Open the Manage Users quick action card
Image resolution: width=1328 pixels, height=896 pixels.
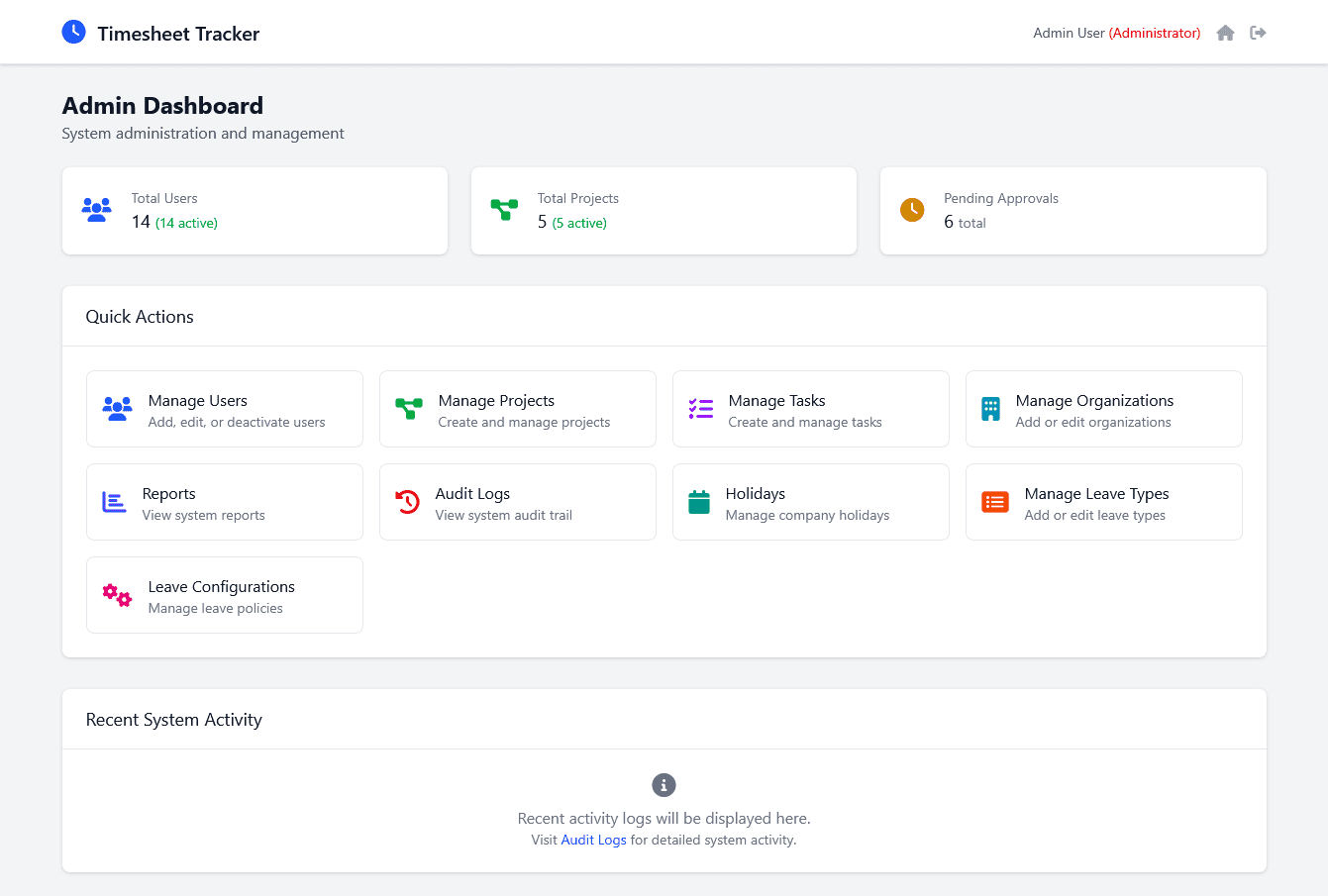224,408
